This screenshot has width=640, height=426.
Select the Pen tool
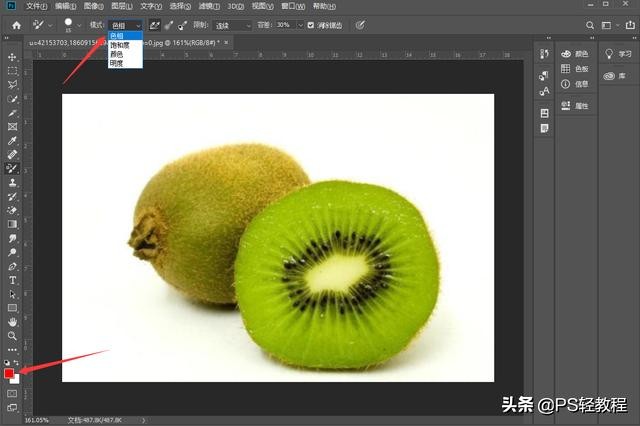coord(12,266)
